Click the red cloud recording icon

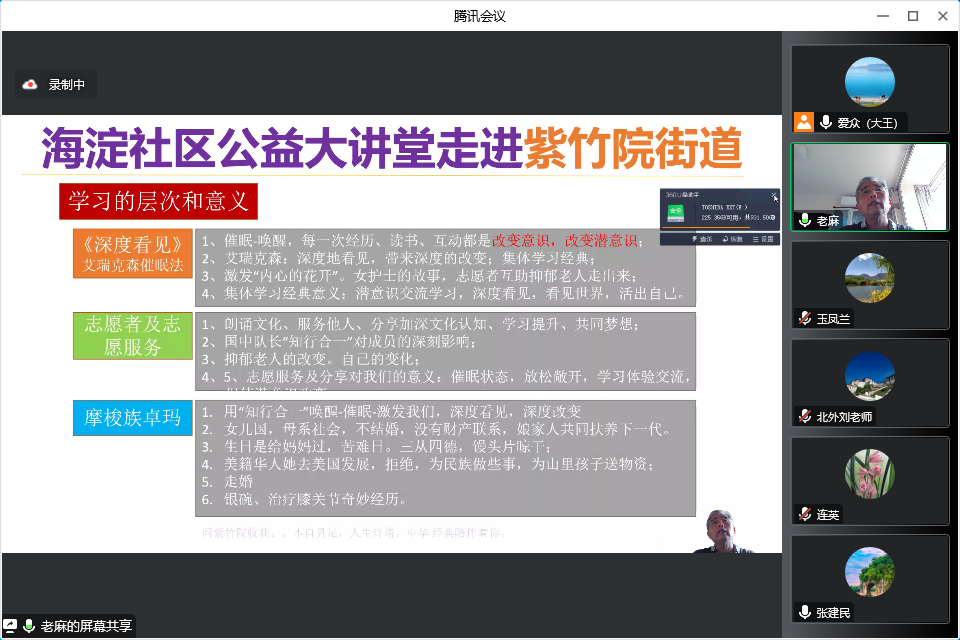(x=30, y=85)
